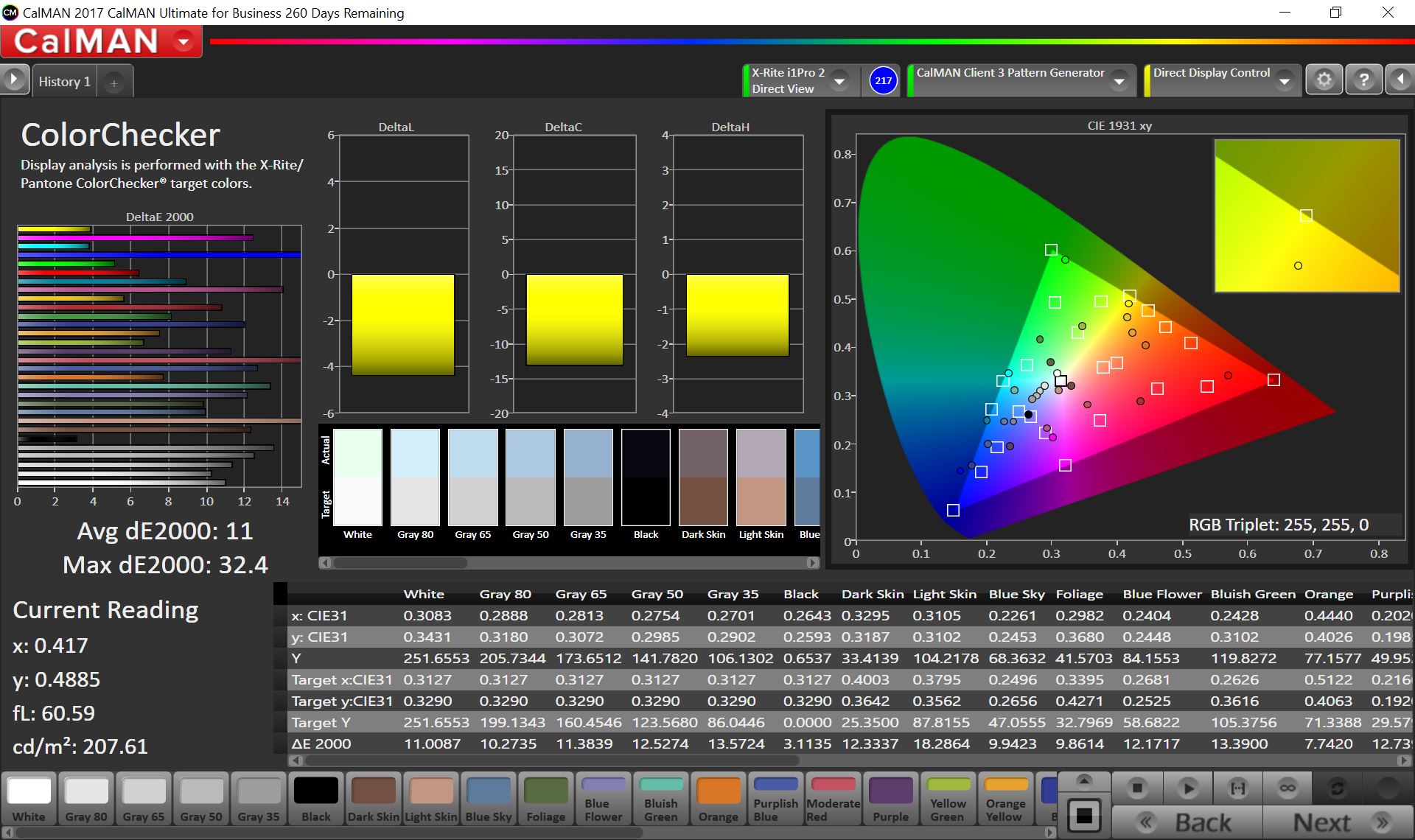This screenshot has width=1415, height=840.
Task: Add a new history tab
Action: pyautogui.click(x=113, y=83)
